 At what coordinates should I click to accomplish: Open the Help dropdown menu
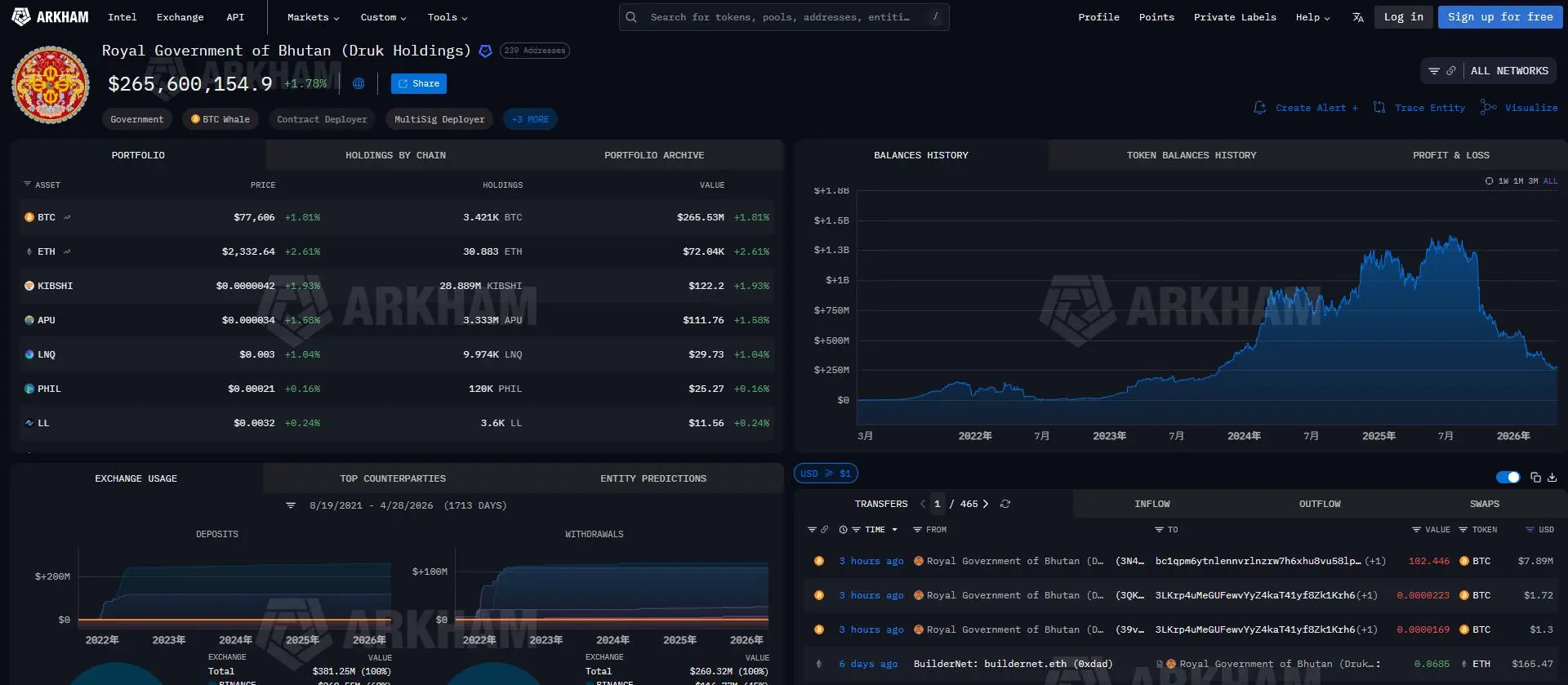pos(1312,17)
